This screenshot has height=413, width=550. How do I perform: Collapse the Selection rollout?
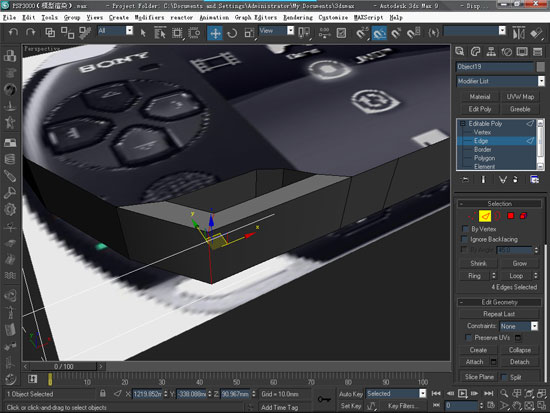[x=499, y=204]
